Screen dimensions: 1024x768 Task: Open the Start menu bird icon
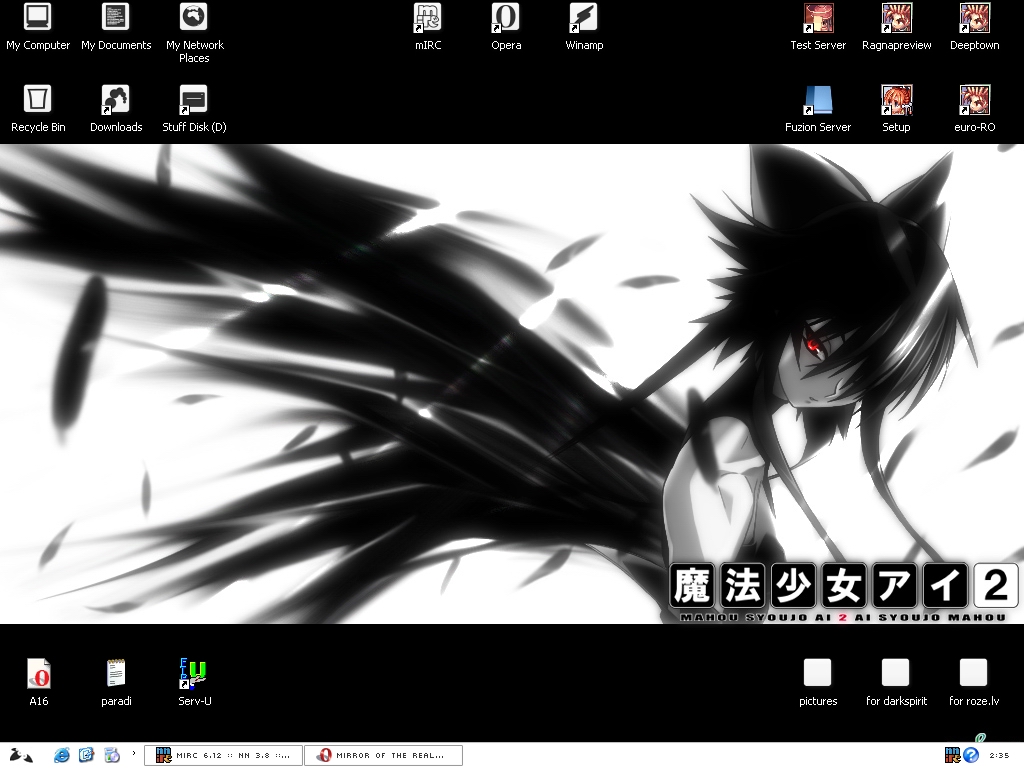tap(21, 756)
